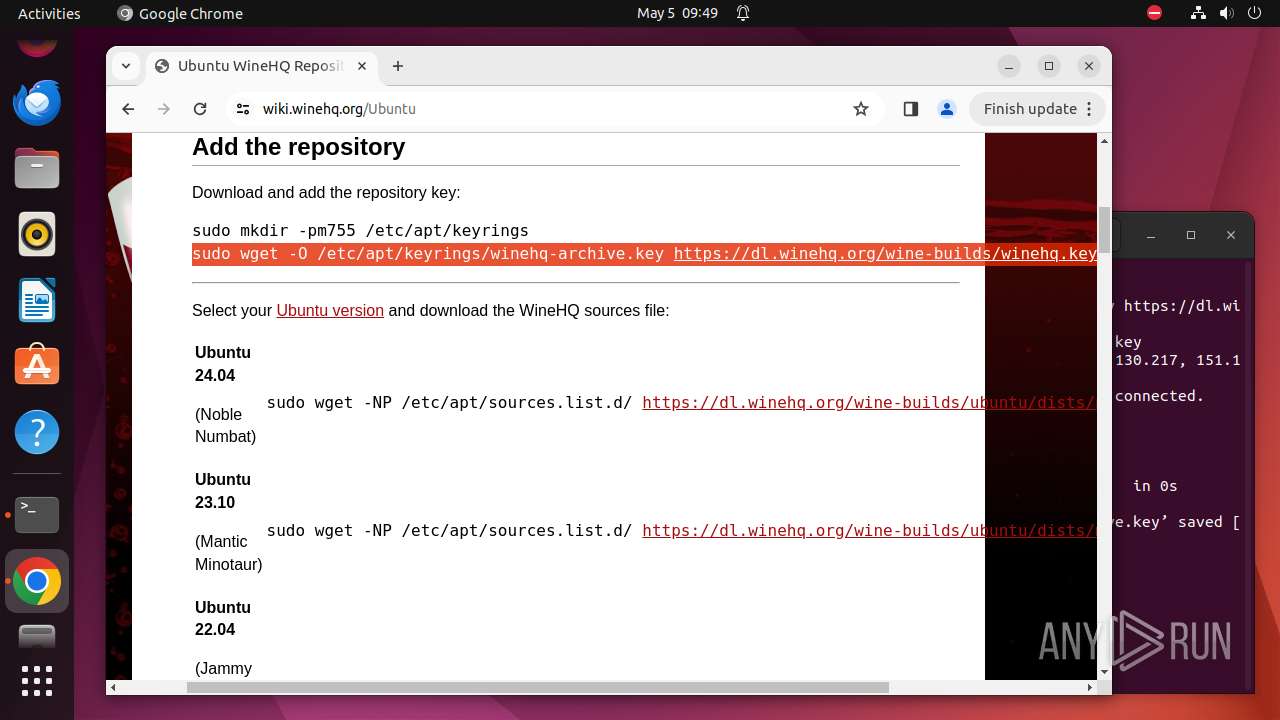1280x720 pixels.
Task: Click the vertical scrollbar thumb
Action: click(1104, 230)
